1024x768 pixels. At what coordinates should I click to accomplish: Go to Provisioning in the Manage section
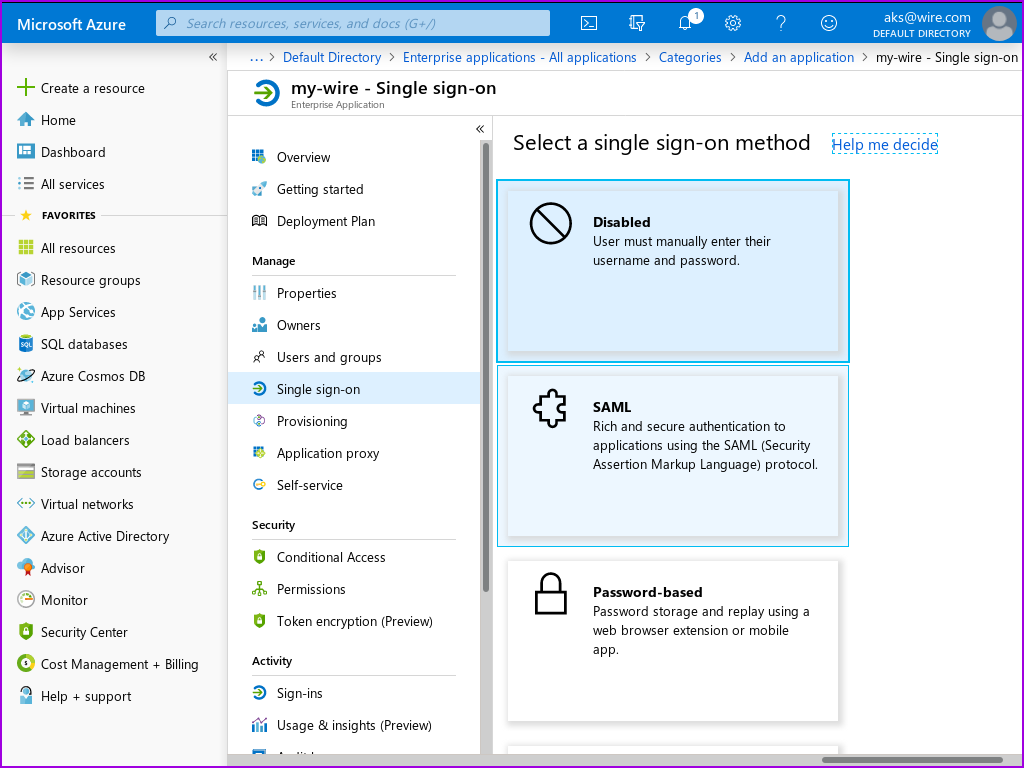(x=312, y=421)
